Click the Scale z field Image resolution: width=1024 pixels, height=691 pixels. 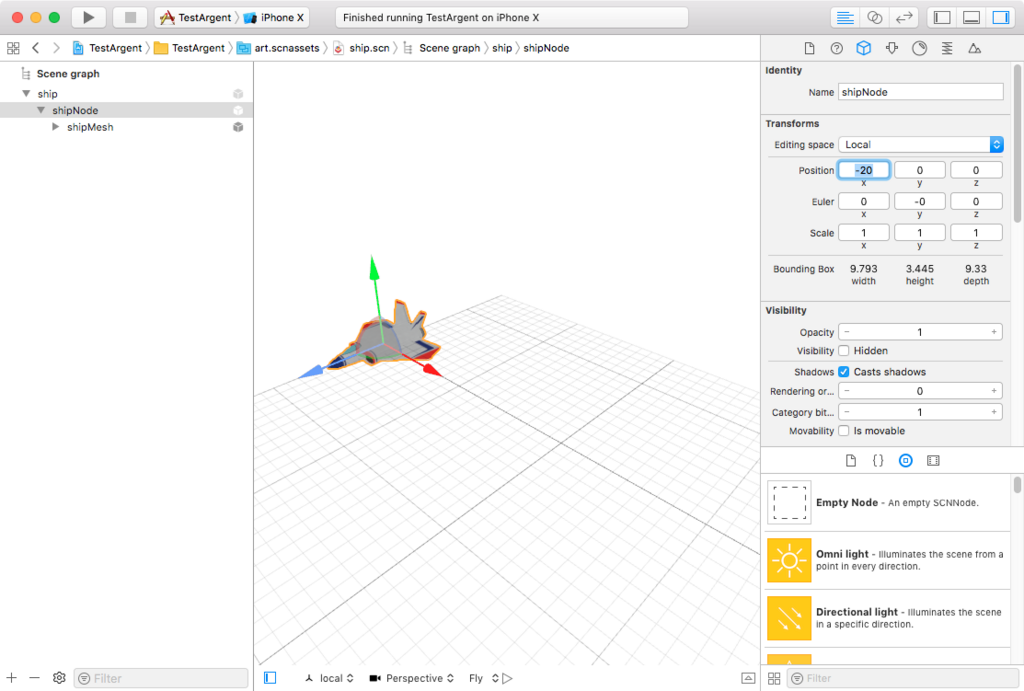976,233
